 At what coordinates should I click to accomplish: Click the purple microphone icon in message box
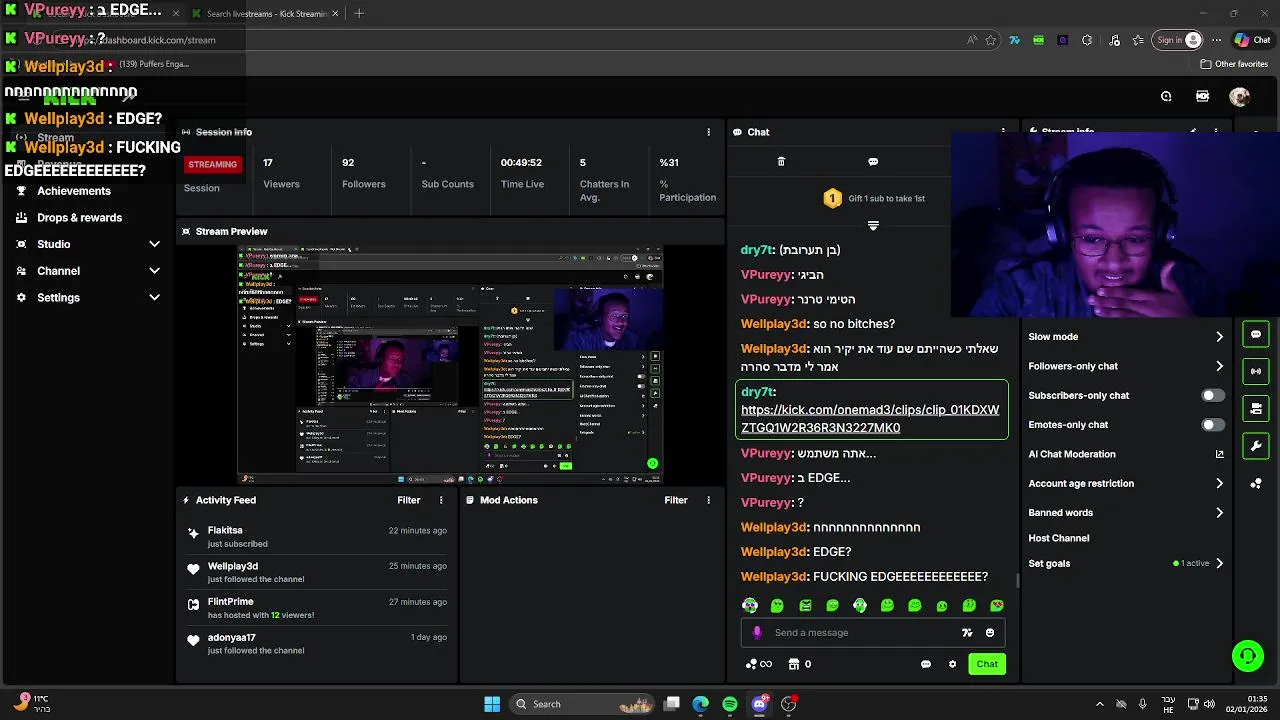click(x=757, y=632)
